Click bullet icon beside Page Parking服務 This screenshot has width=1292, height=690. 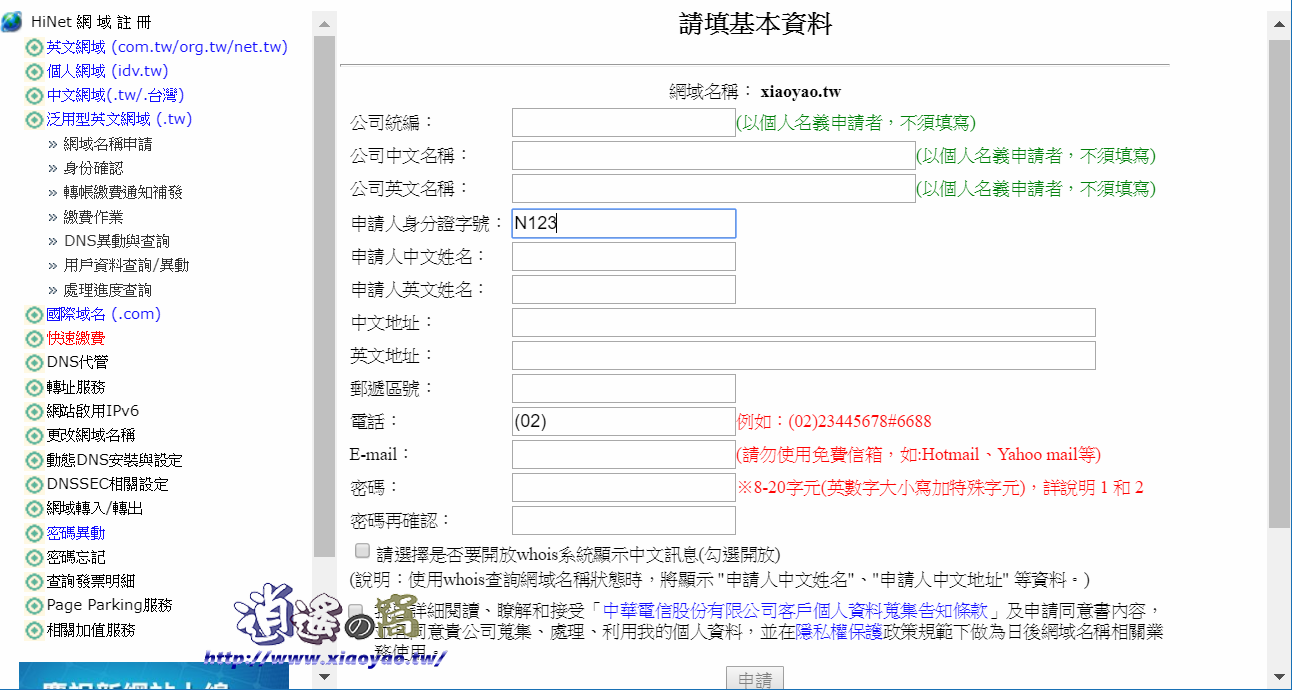pos(34,606)
